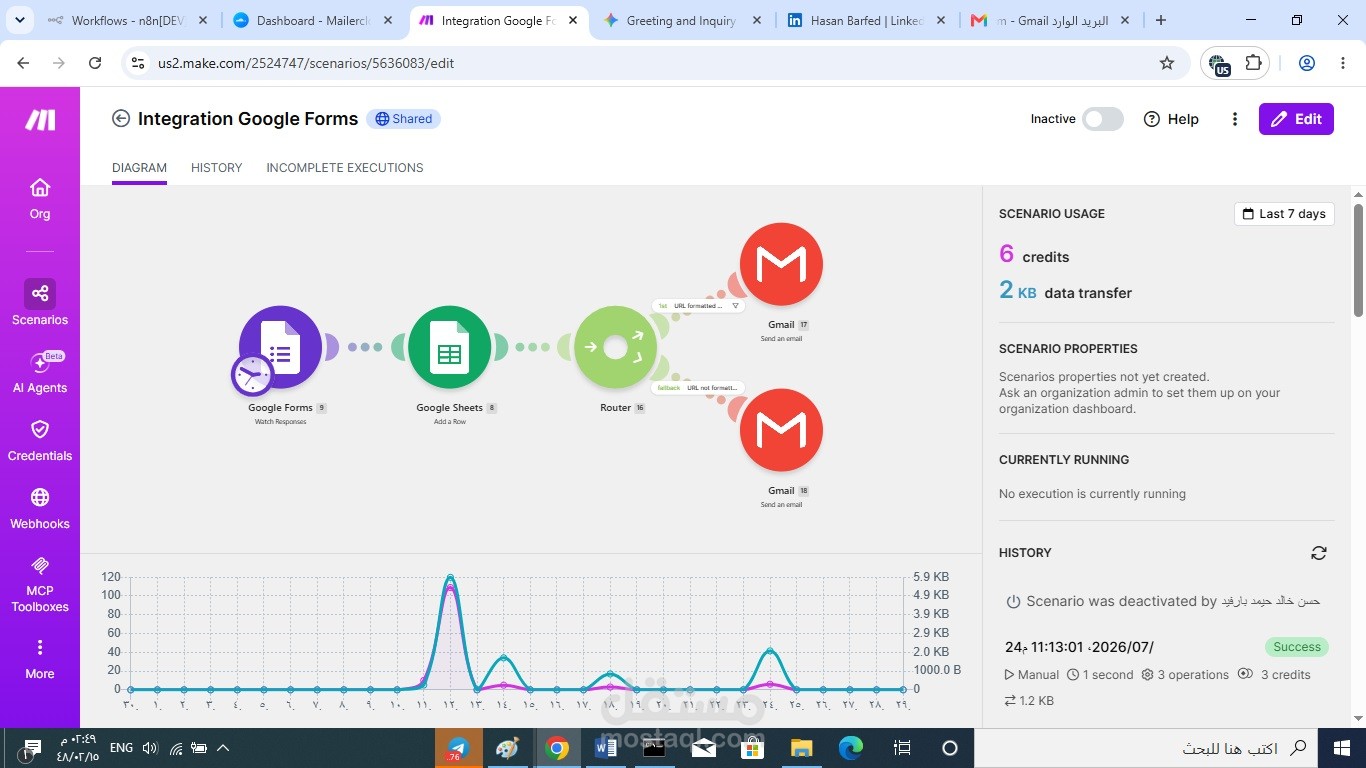Switch to the DIAGRAM tab
This screenshot has height=768, width=1366.
tap(139, 168)
